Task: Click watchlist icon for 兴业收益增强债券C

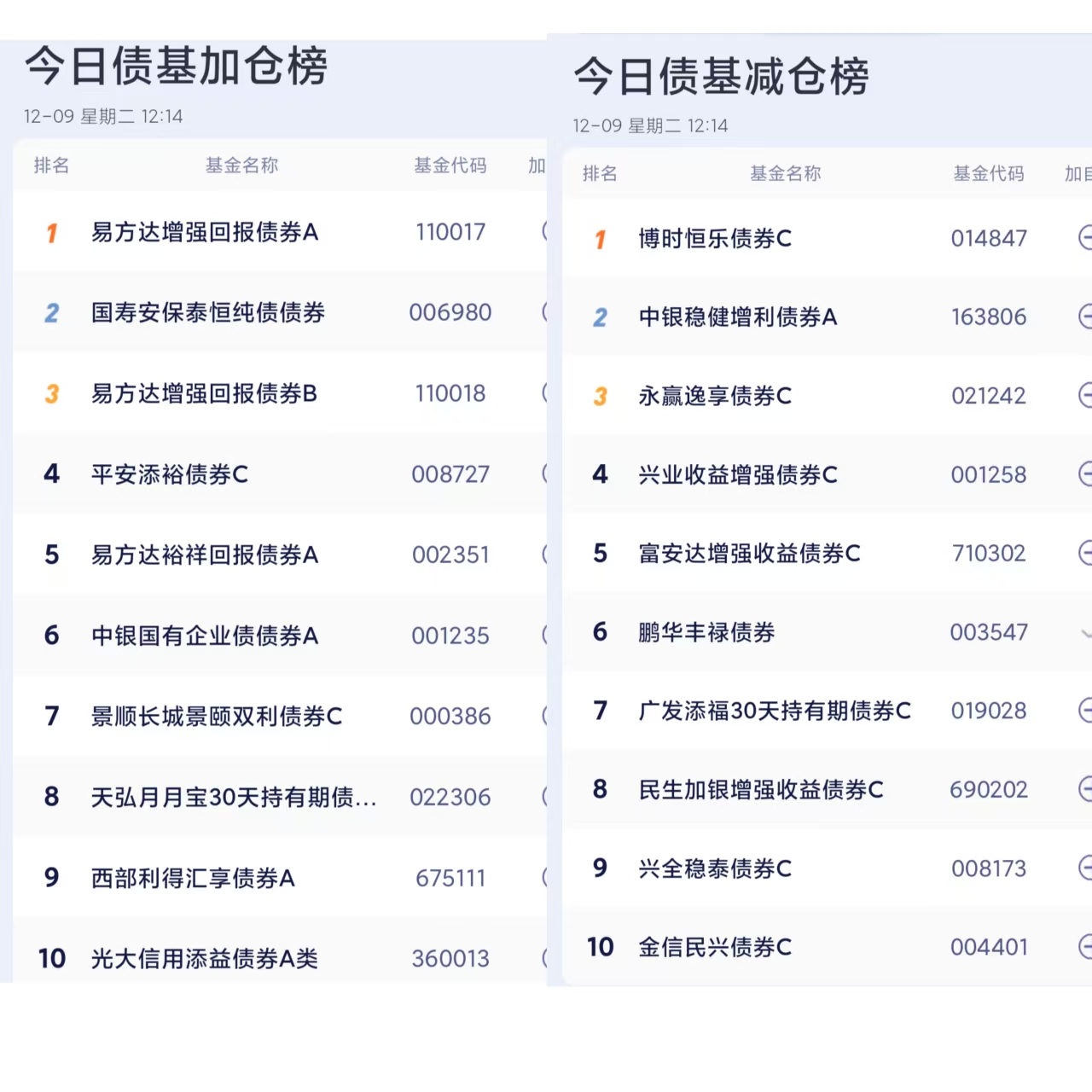Action: point(1085,473)
